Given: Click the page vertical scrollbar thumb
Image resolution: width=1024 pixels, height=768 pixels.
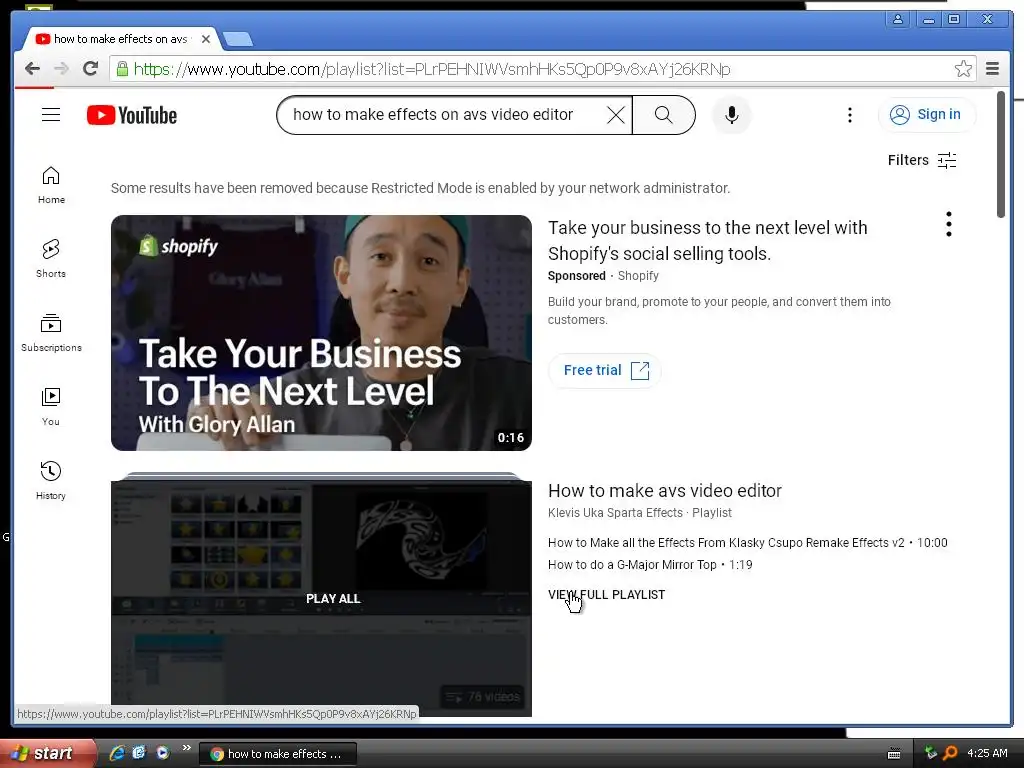Looking at the screenshot, I should 1000,155.
